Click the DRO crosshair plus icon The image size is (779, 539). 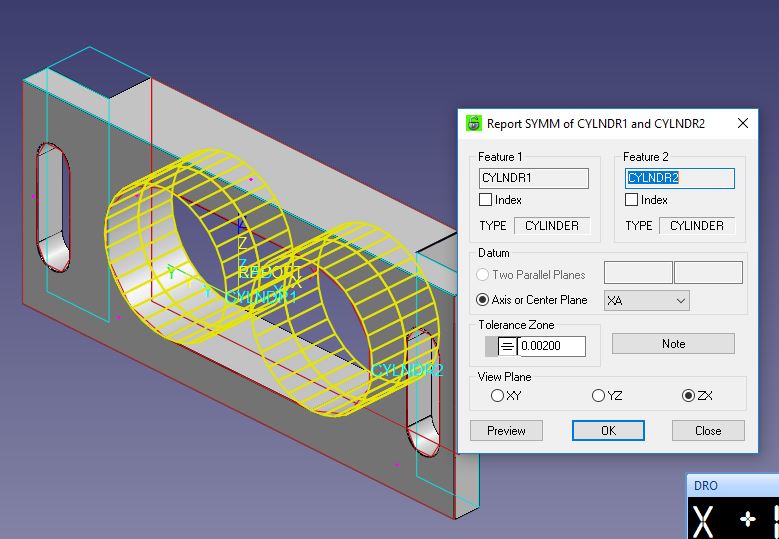click(x=748, y=519)
